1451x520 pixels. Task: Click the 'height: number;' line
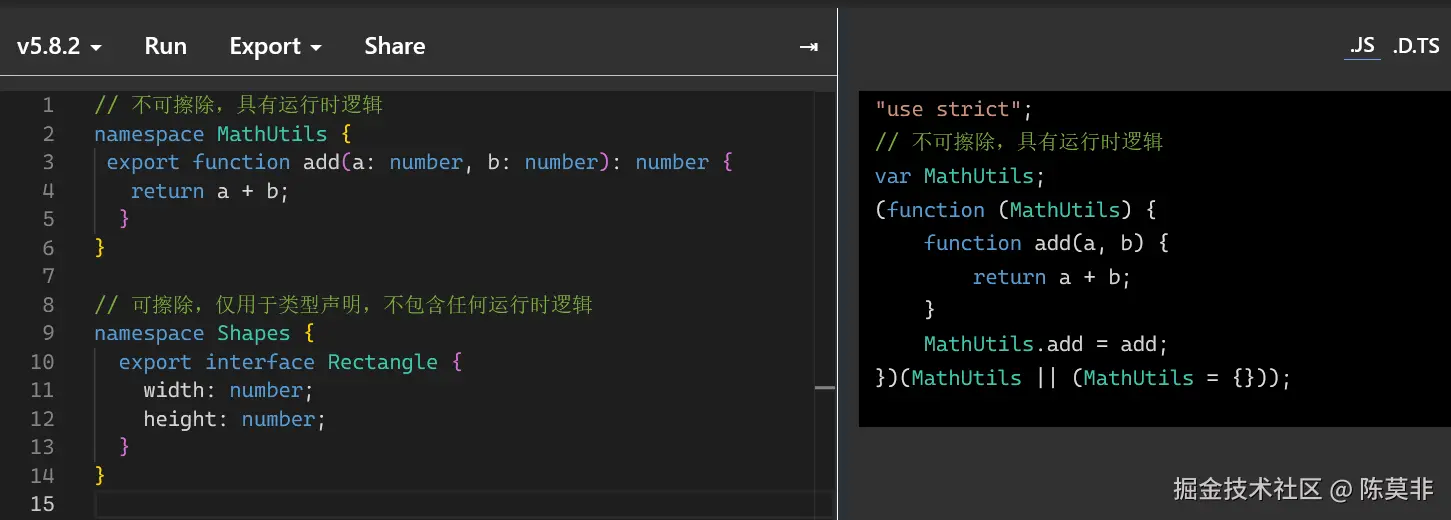[235, 419]
